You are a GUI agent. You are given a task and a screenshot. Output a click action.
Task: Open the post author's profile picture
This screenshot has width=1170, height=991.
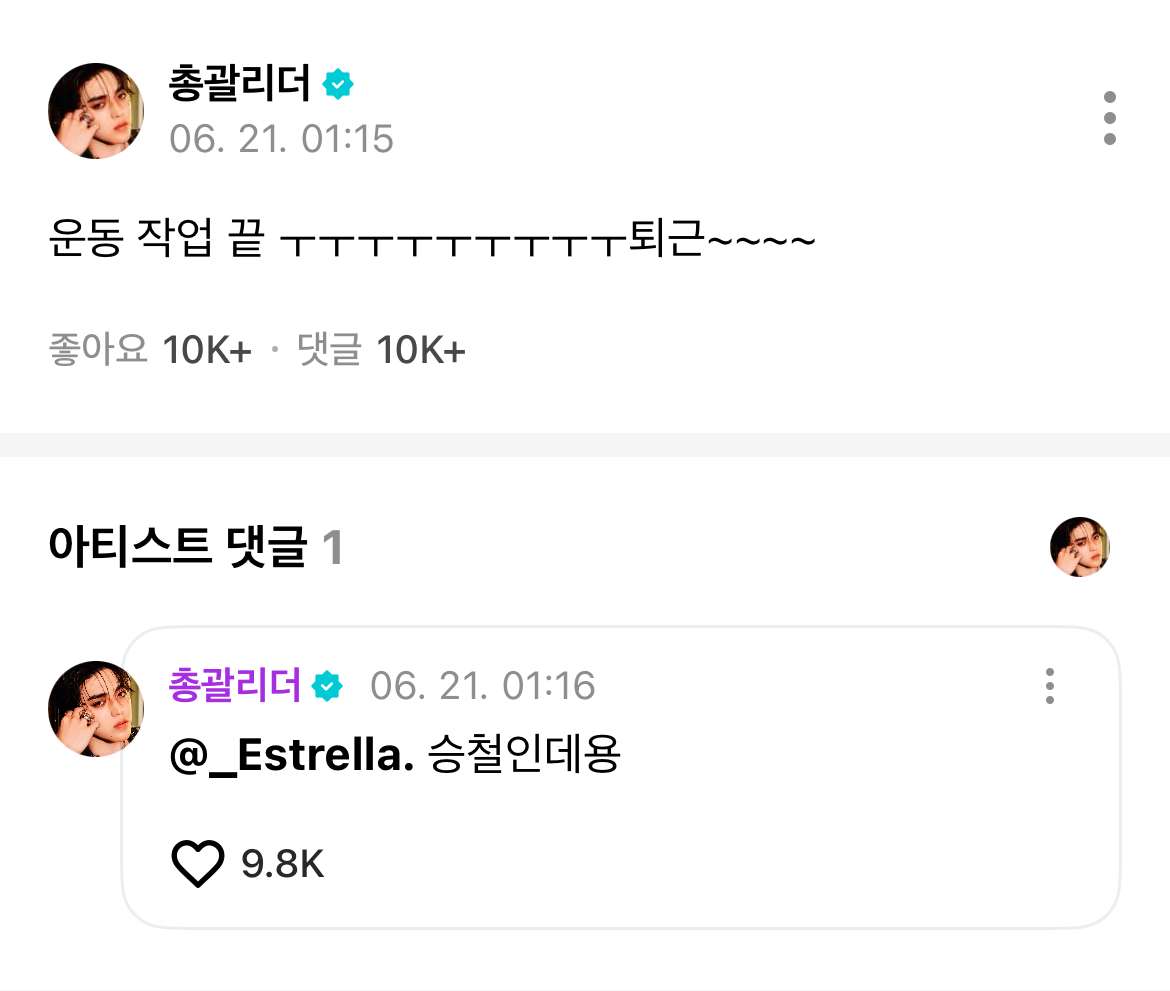96,111
